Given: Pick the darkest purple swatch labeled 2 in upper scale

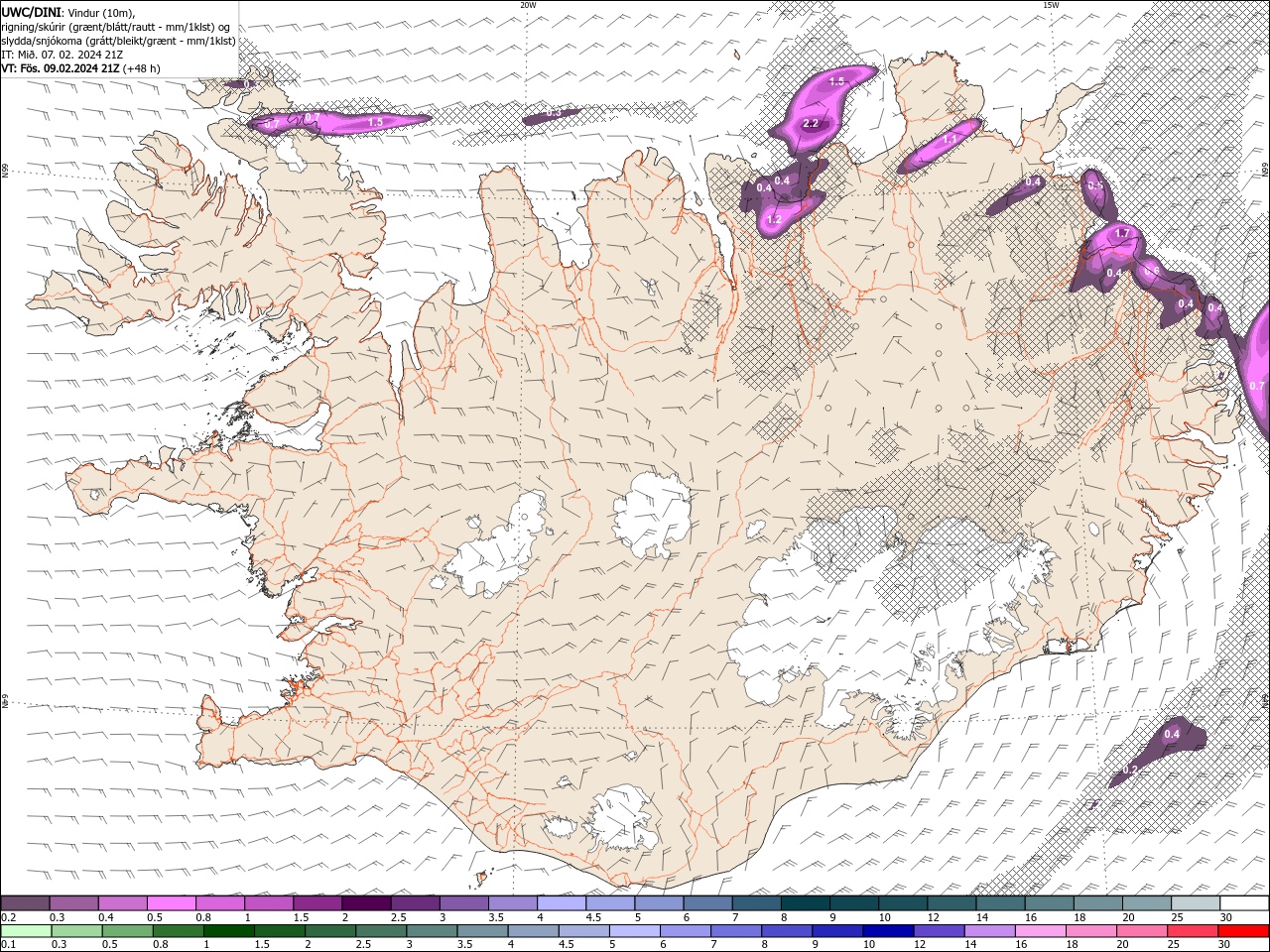Looking at the screenshot, I should tap(366, 903).
